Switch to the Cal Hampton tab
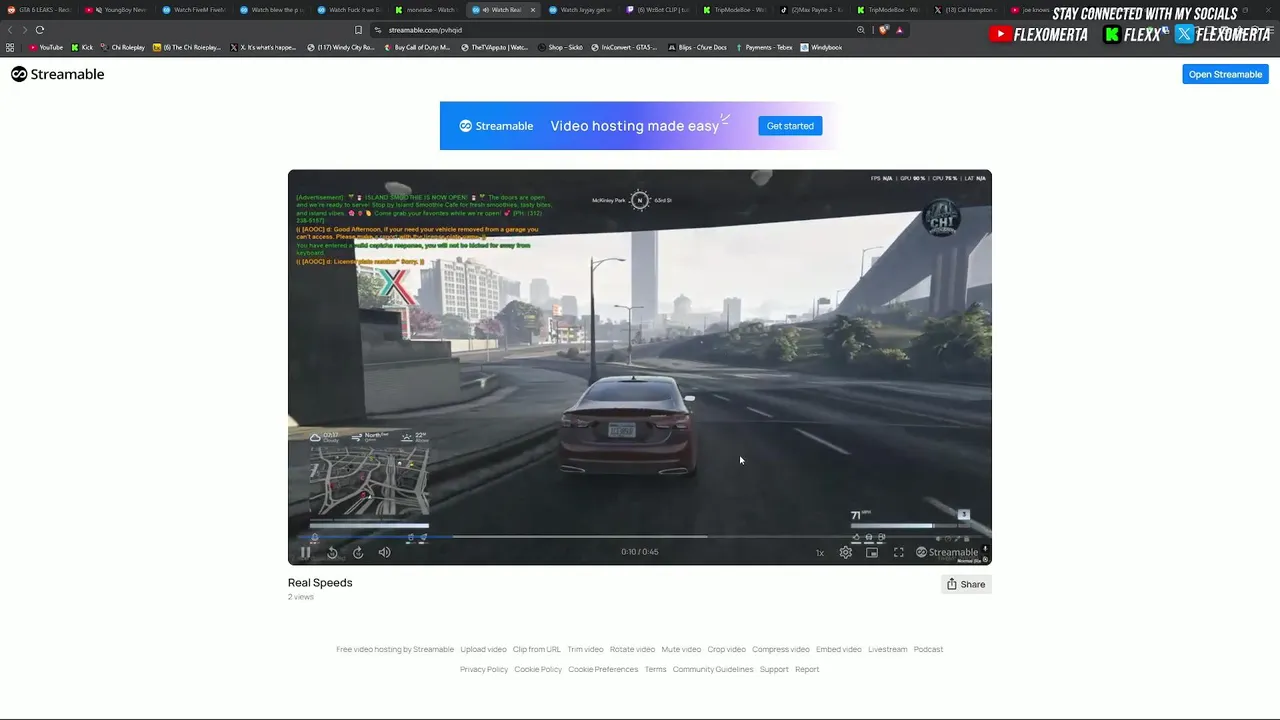Viewport: 1280px width, 720px height. tap(967, 10)
